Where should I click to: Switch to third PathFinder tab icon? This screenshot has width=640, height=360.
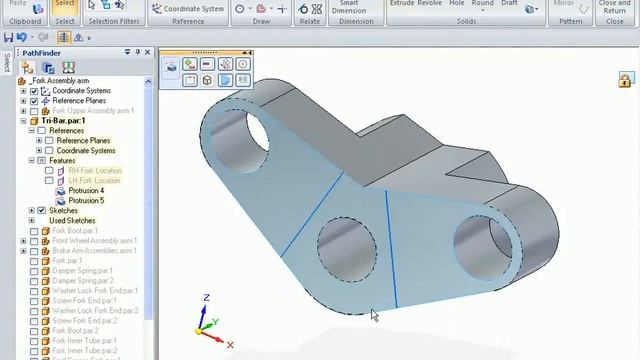pyautogui.click(x=69, y=68)
